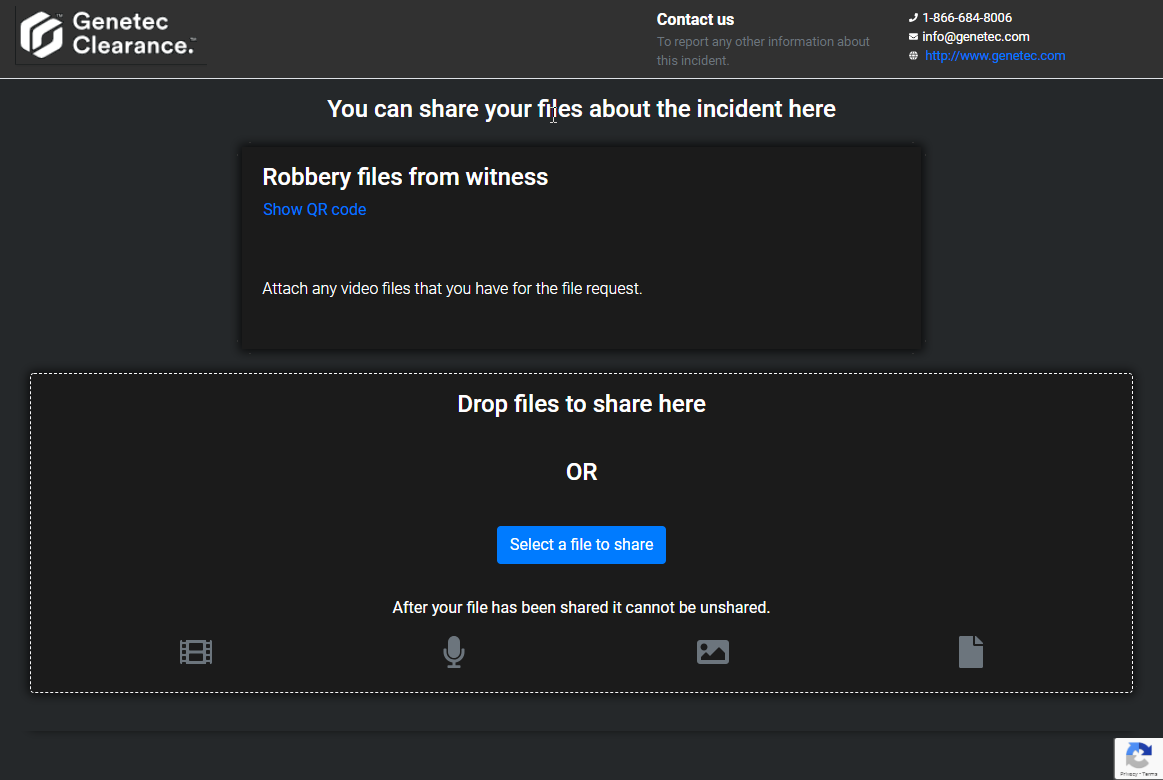Click the phone number 1-866-684-8006
Screen dimensions: 1163x780
966,18
